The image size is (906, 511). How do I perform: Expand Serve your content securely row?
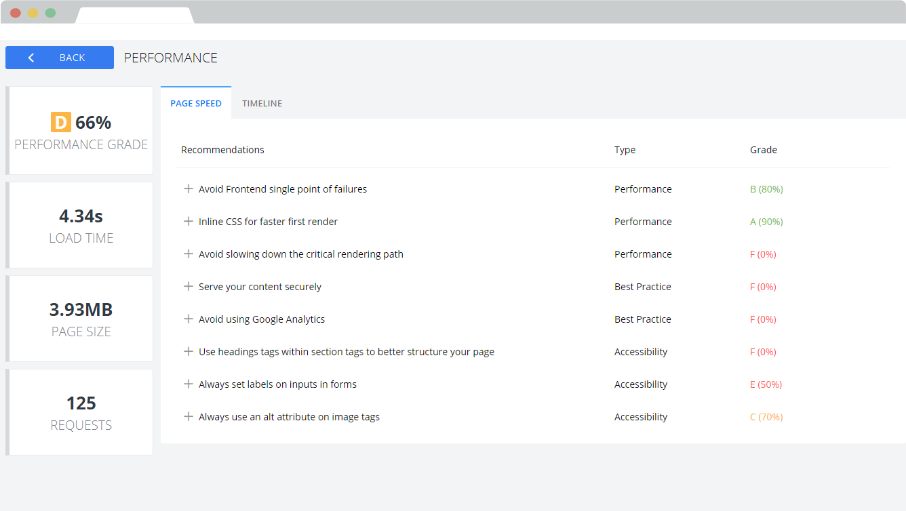(x=188, y=286)
